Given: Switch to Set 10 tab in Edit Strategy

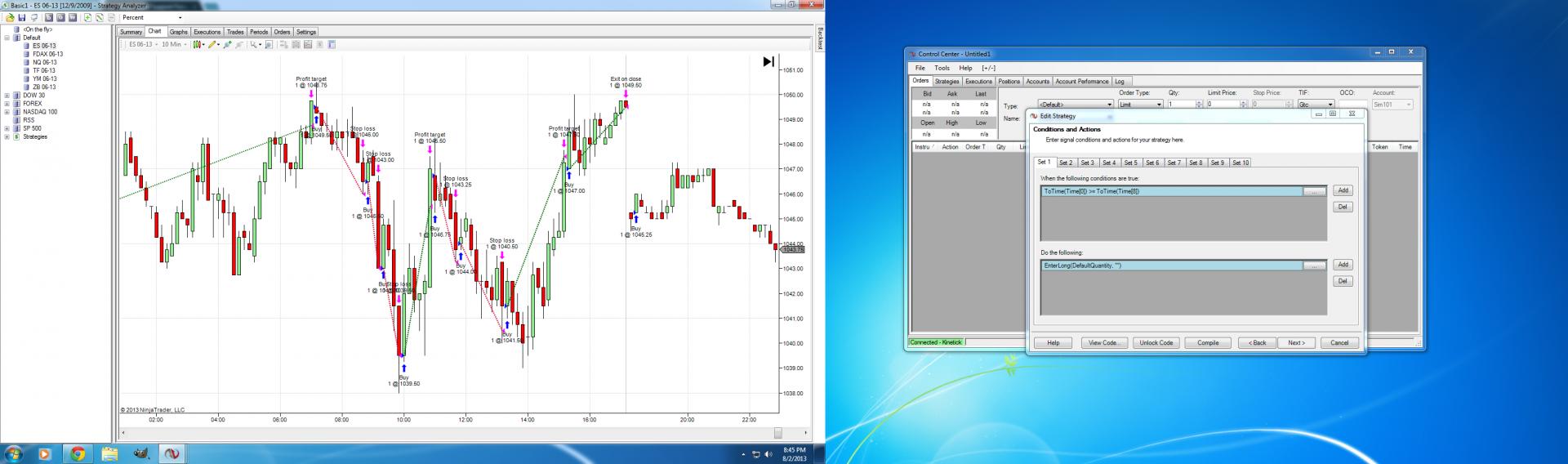Looking at the screenshot, I should [1241, 163].
